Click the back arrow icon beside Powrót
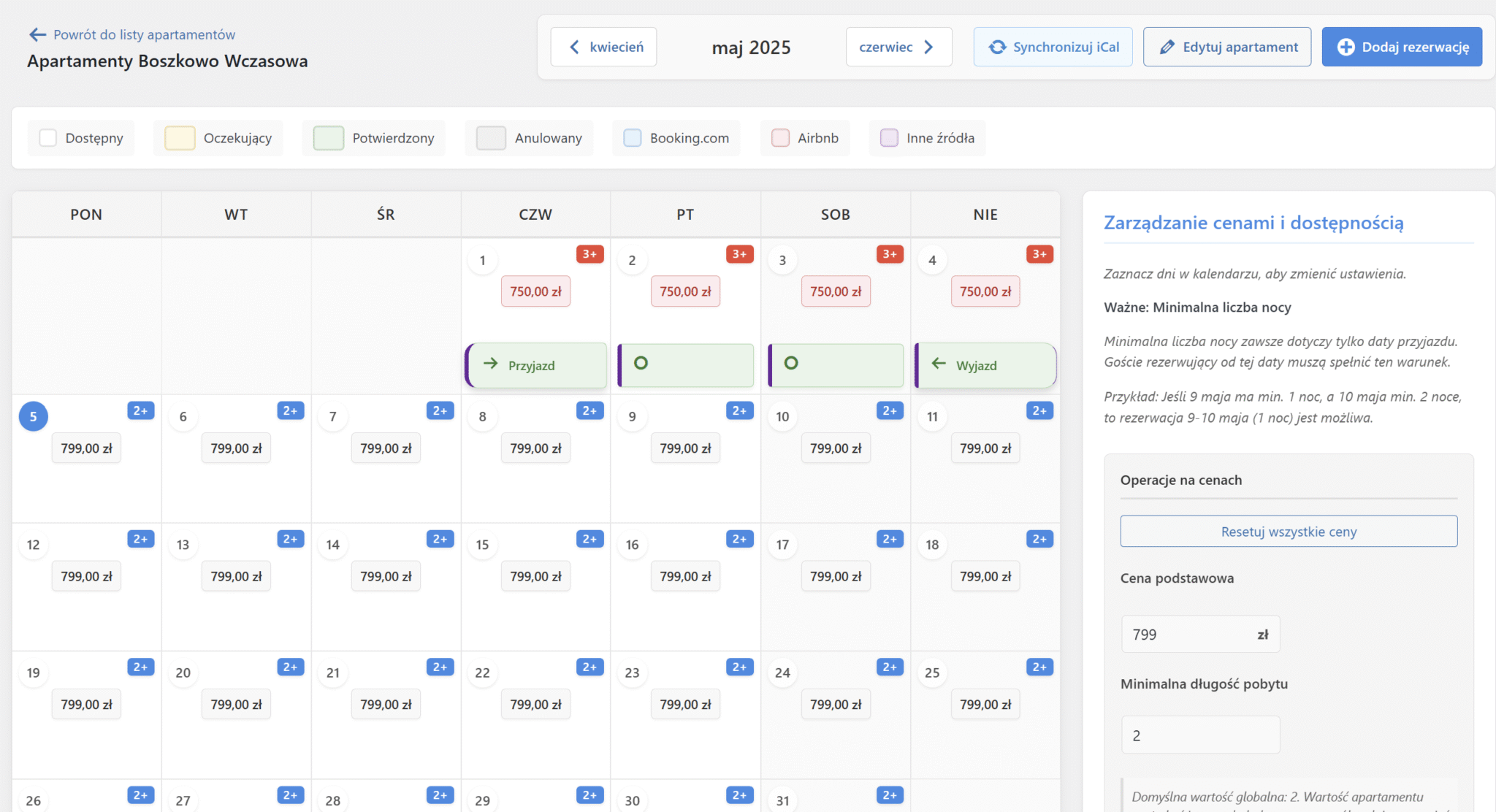The width and height of the screenshot is (1496, 812). (x=37, y=34)
